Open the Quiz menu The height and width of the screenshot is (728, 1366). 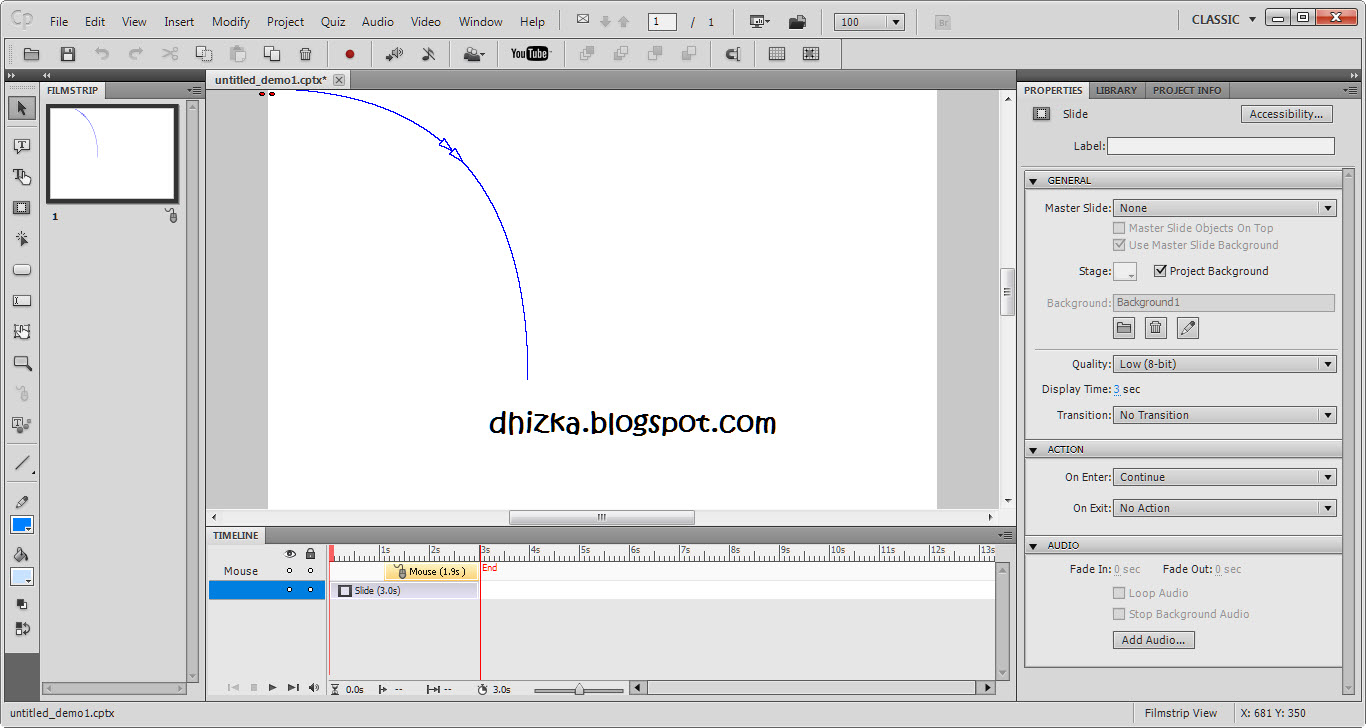[333, 21]
